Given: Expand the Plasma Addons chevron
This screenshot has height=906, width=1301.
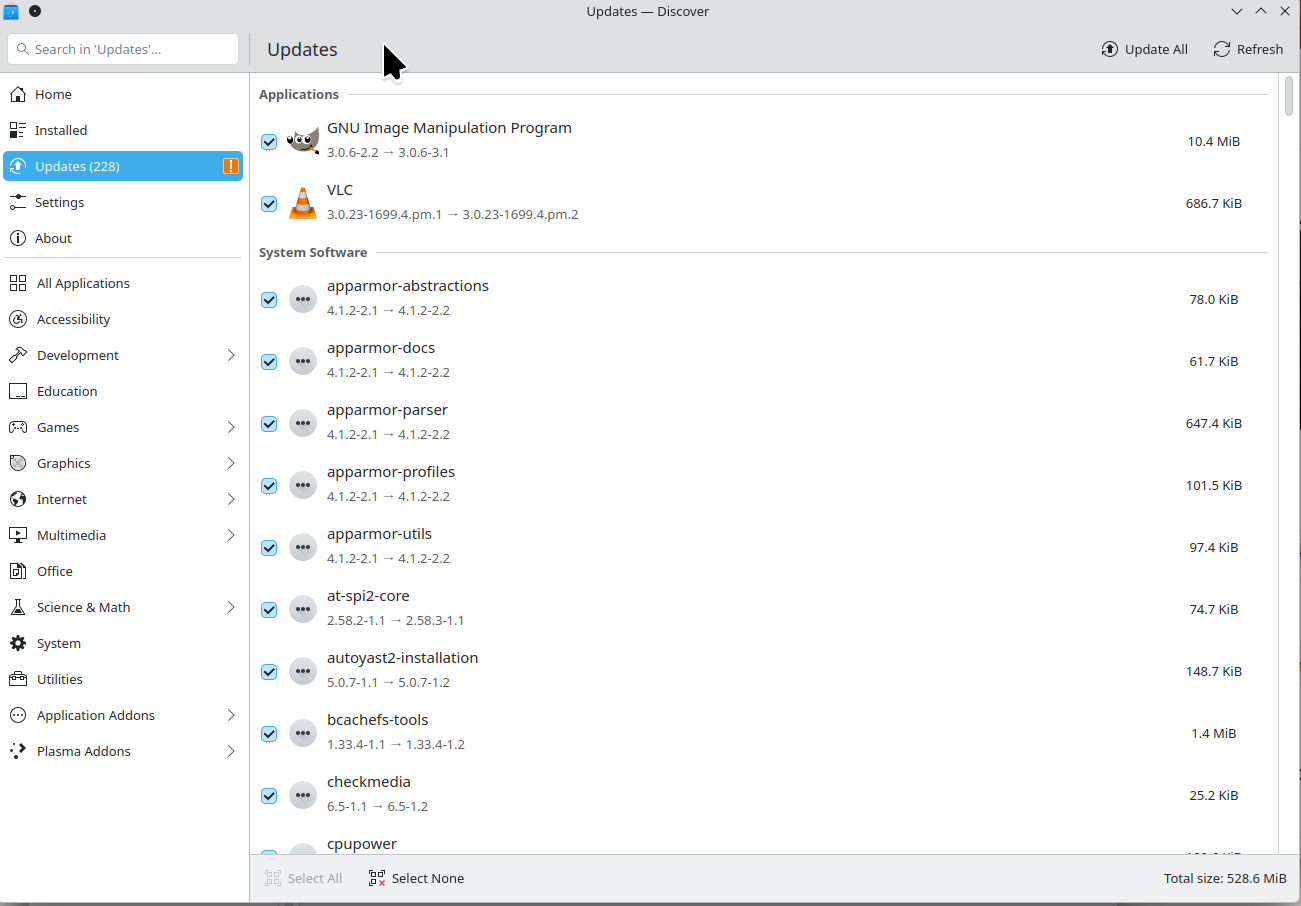Looking at the screenshot, I should (231, 751).
